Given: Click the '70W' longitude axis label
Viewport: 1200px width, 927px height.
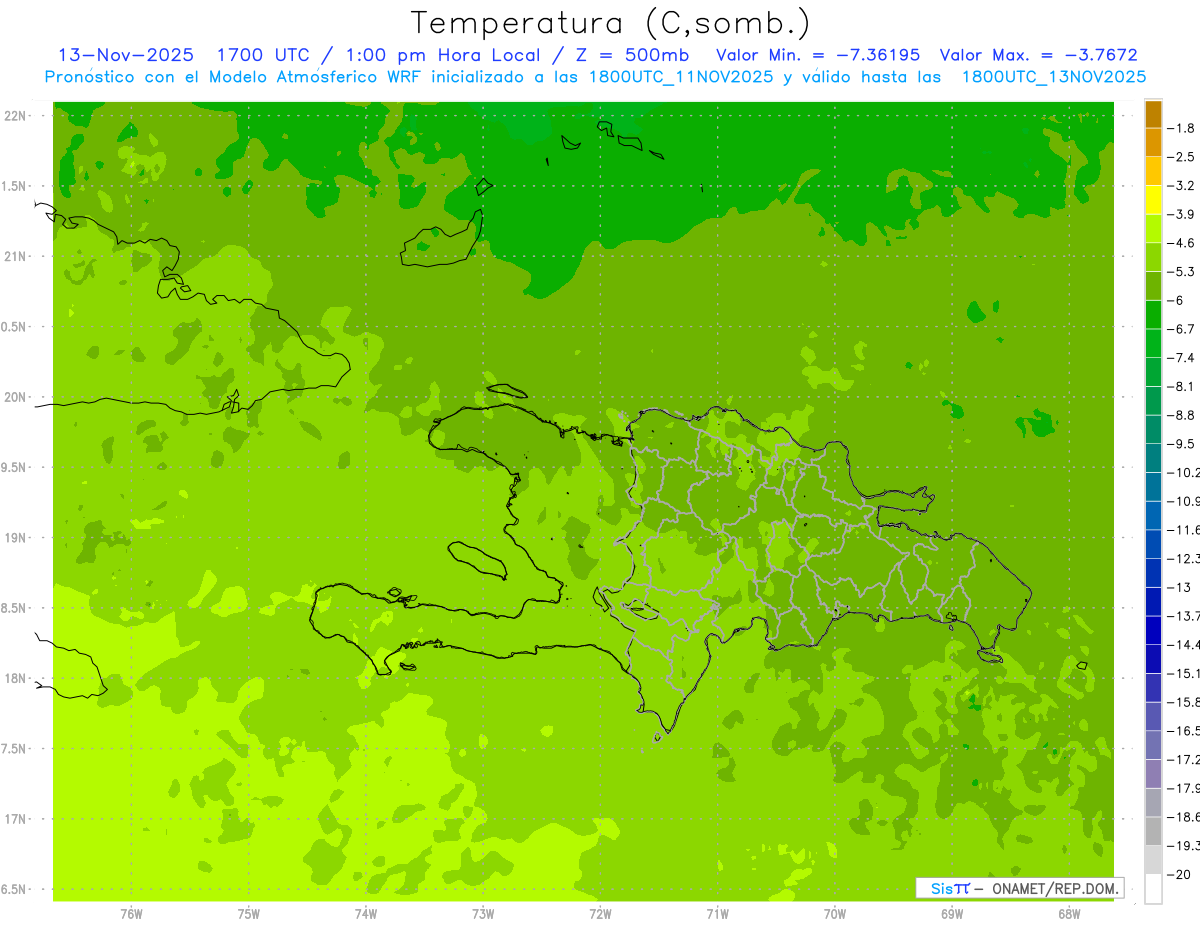Looking at the screenshot, I should click(x=835, y=914).
